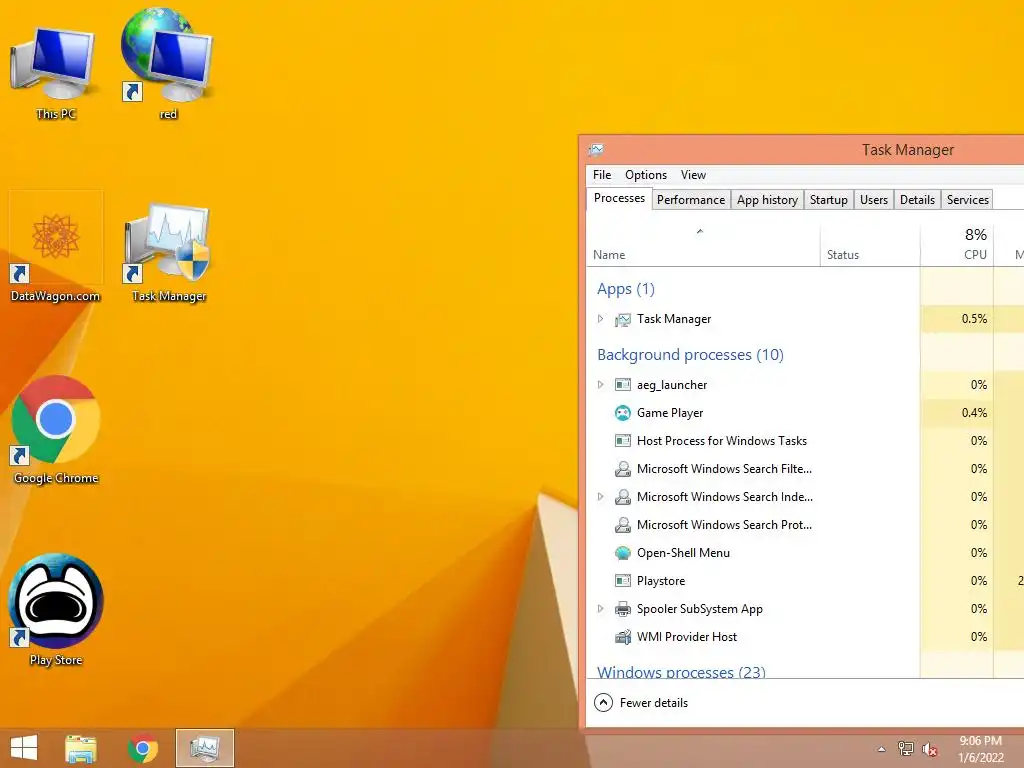
Task: Select the Processes tab
Action: pyautogui.click(x=619, y=199)
